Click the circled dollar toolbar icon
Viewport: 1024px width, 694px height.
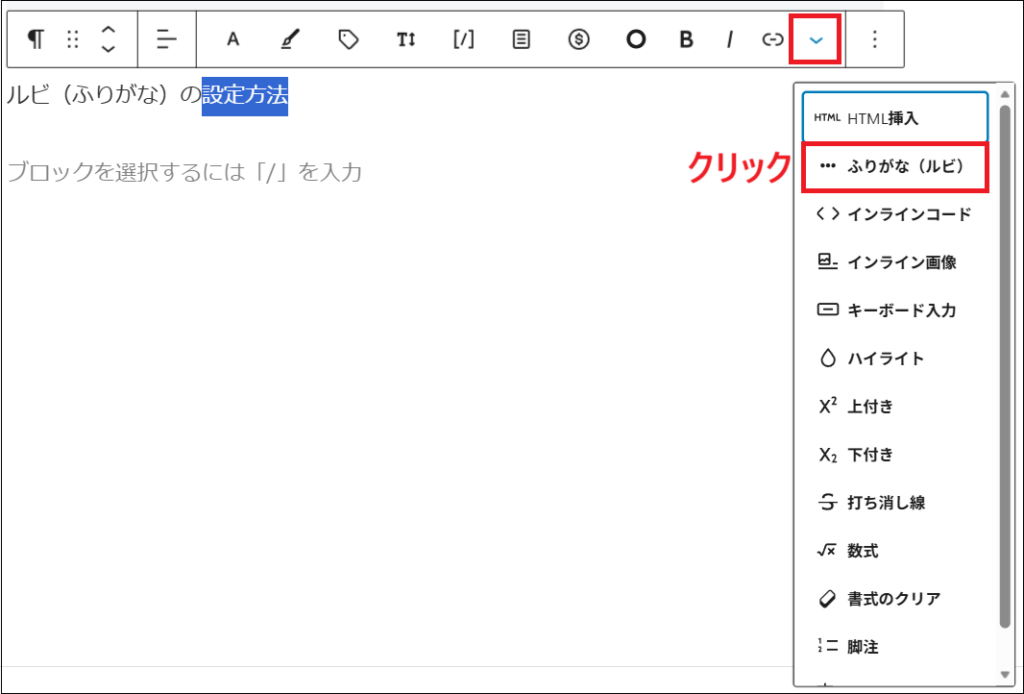click(x=578, y=39)
